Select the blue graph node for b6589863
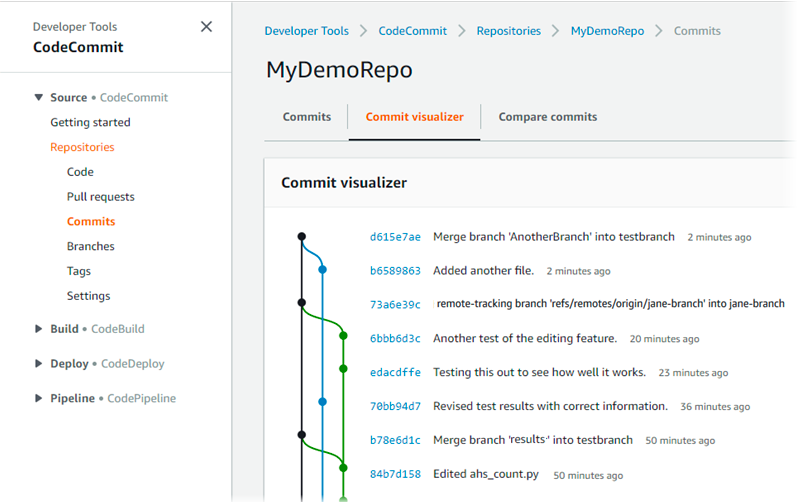Image resolution: width=798 pixels, height=502 pixels. [322, 270]
